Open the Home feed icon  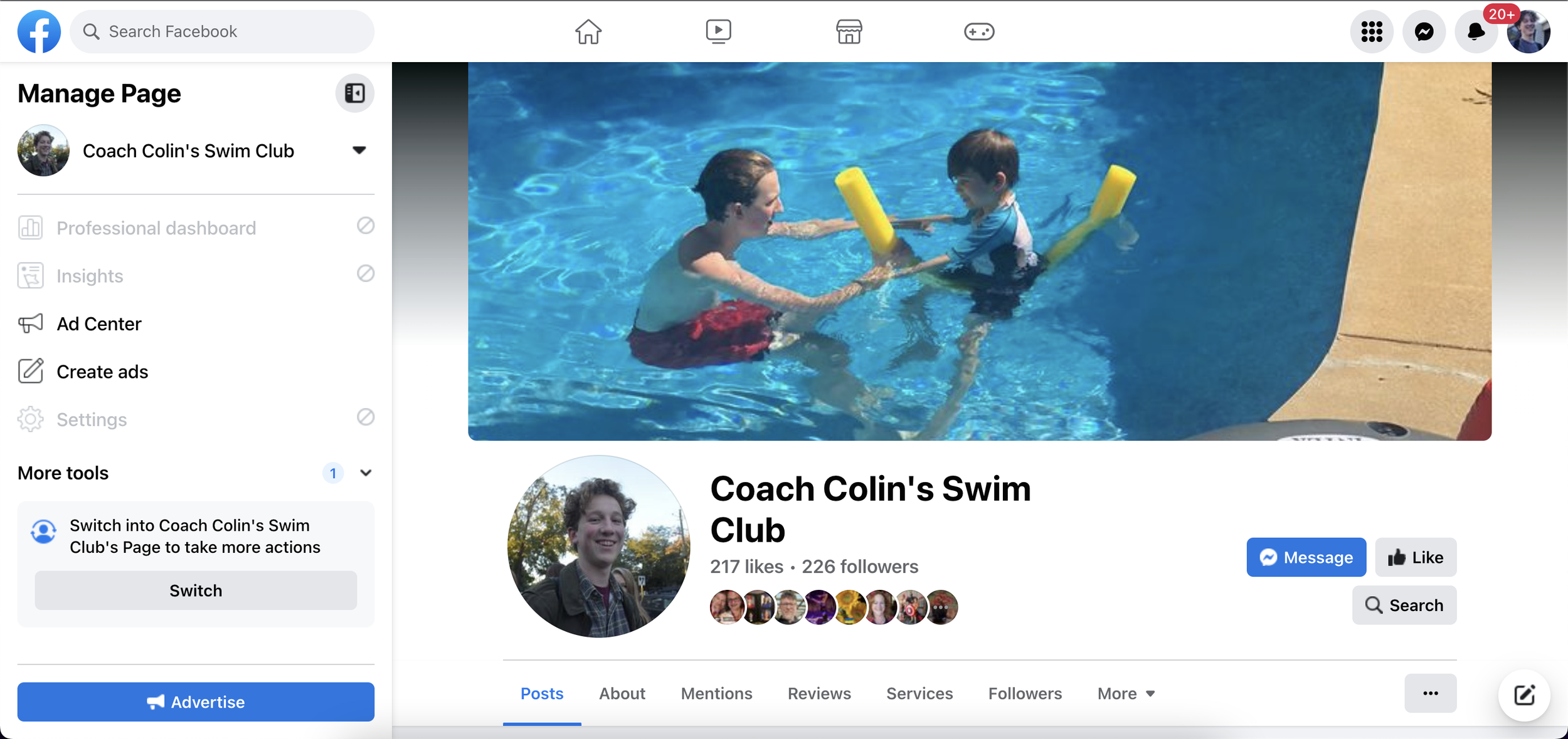(588, 31)
